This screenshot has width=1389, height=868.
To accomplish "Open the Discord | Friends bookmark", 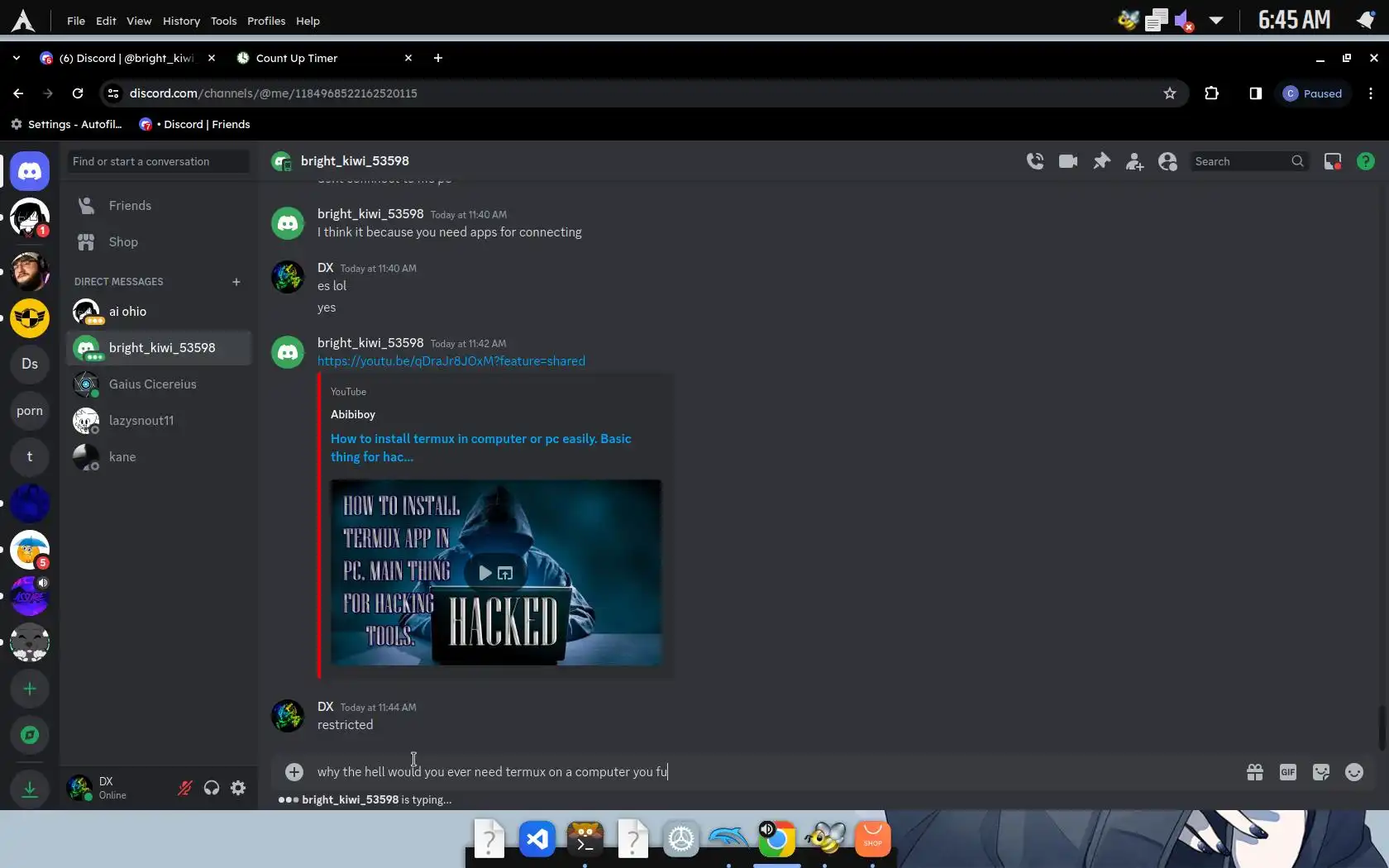I will pos(195,124).
